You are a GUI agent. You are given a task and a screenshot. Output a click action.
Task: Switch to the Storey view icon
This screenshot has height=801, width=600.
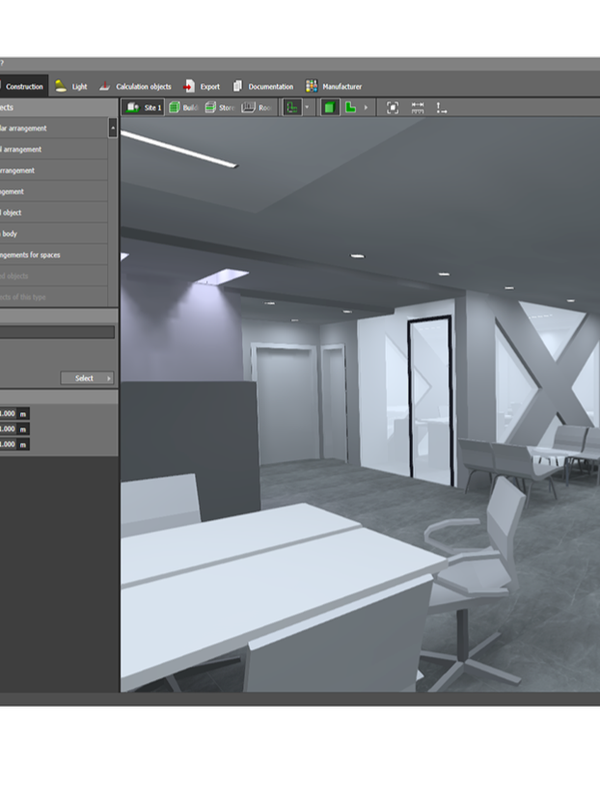click(211, 107)
